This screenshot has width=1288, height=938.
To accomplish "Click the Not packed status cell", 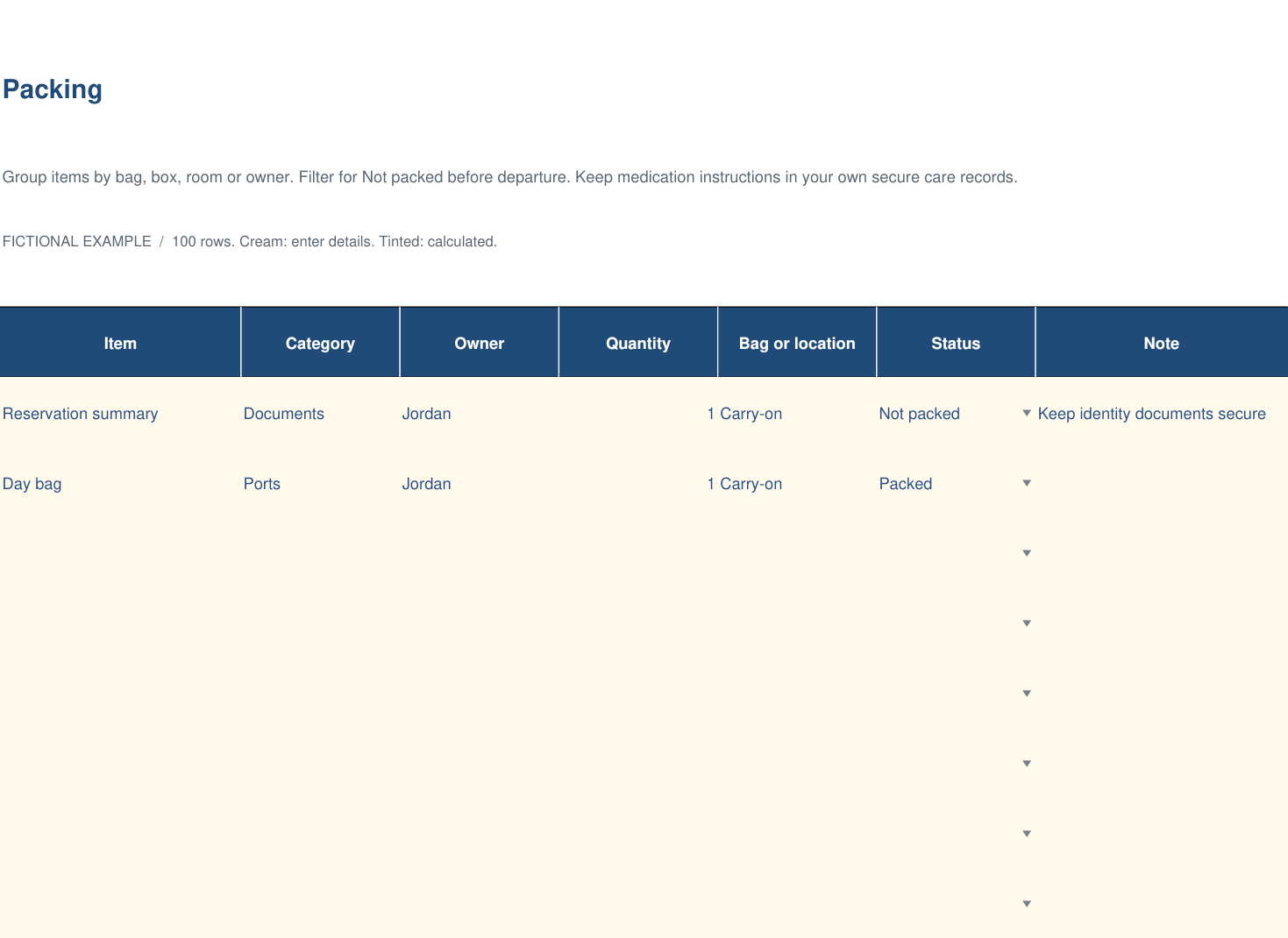I will [956, 414].
